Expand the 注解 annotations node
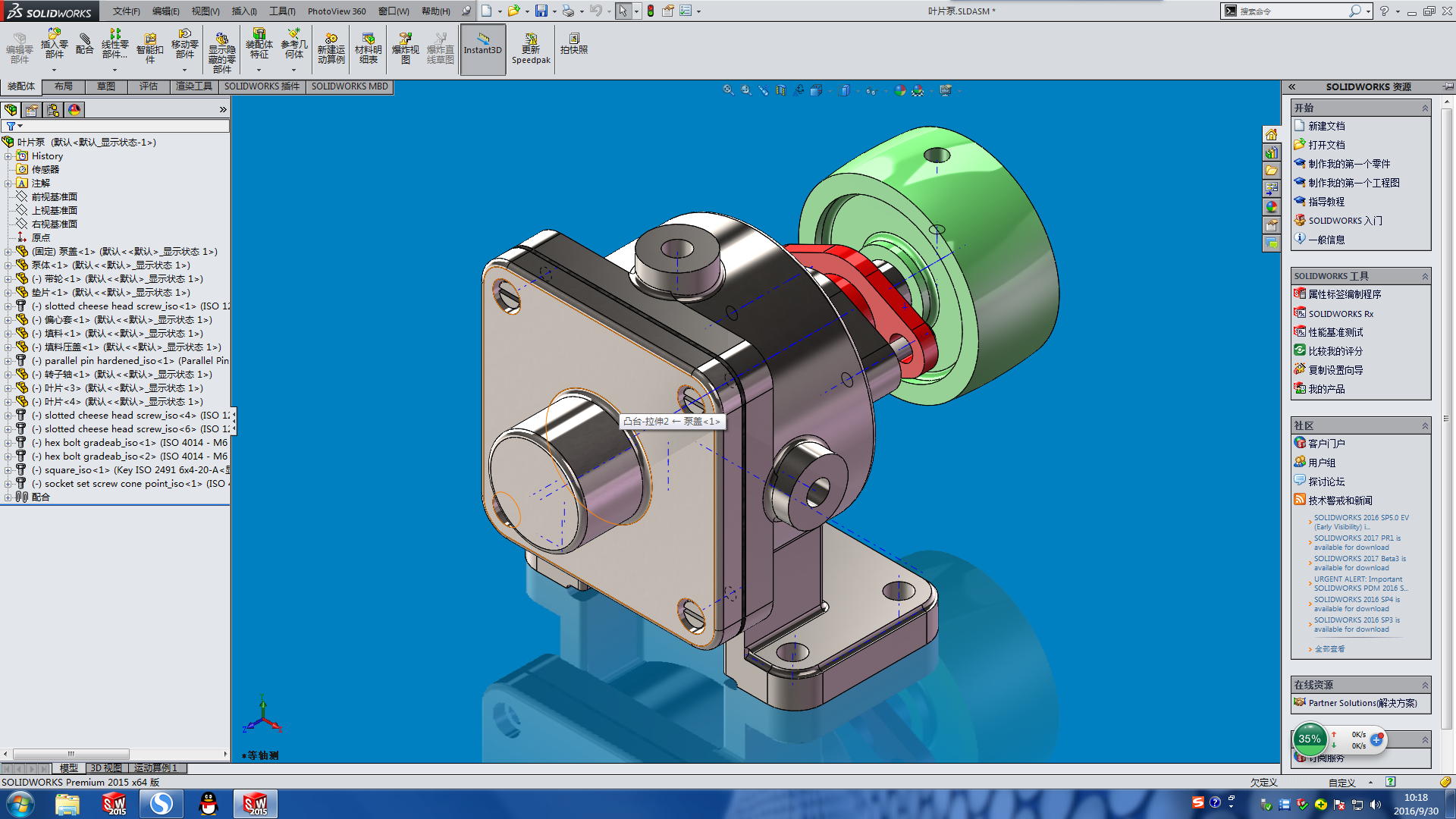 [8, 183]
